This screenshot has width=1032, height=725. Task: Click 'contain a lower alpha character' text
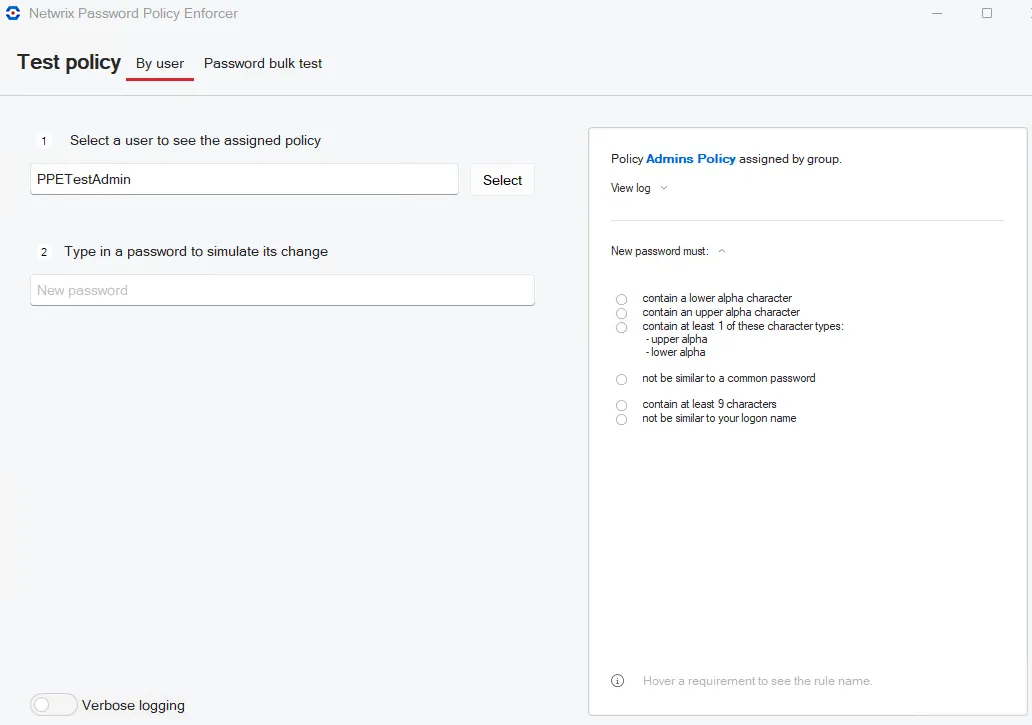pos(717,298)
